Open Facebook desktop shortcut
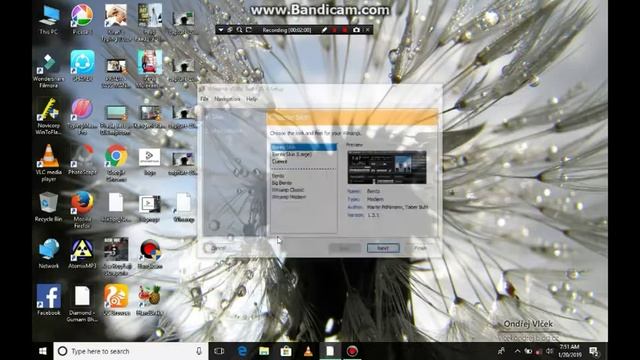The width and height of the screenshot is (640, 360). click(x=49, y=300)
